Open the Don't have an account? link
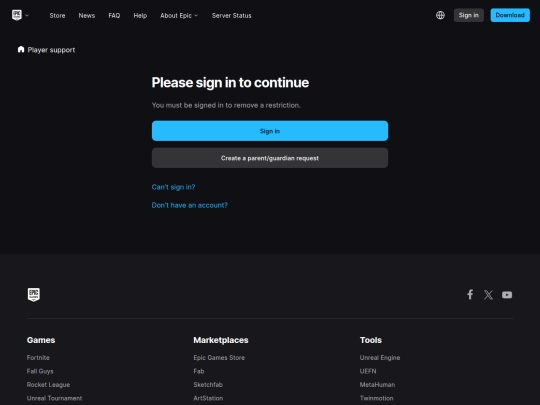This screenshot has height=405, width=540. pos(190,205)
